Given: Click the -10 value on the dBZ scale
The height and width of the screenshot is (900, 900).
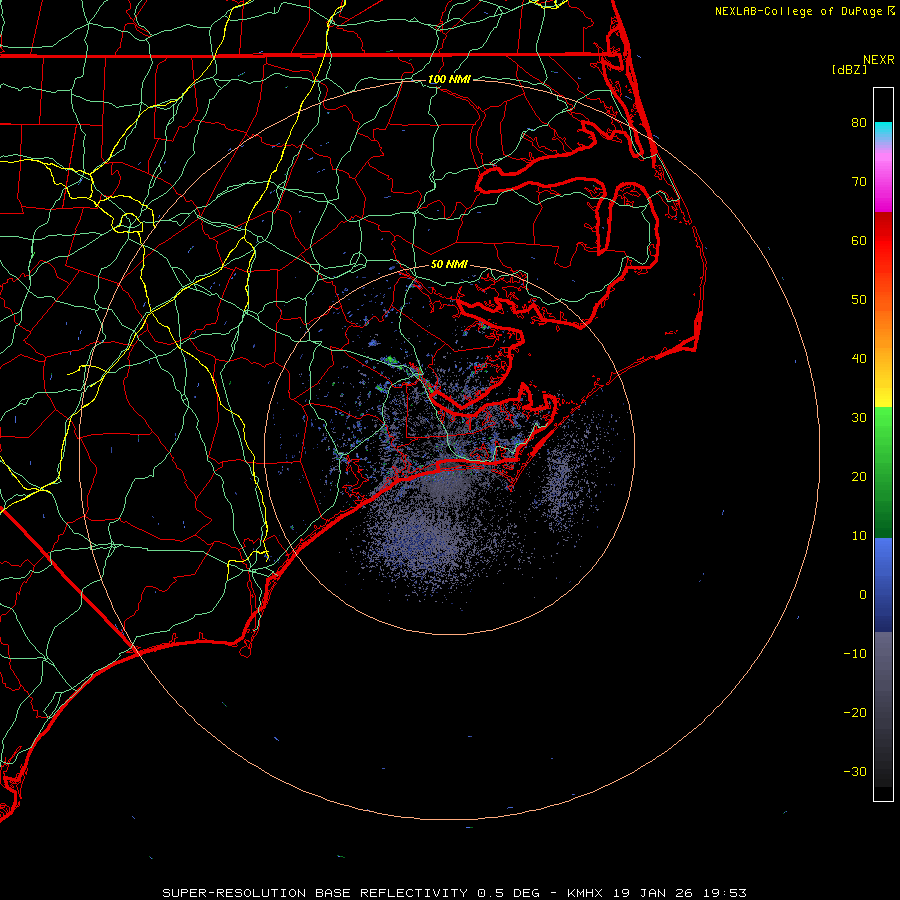Looking at the screenshot, I should click(x=855, y=654).
